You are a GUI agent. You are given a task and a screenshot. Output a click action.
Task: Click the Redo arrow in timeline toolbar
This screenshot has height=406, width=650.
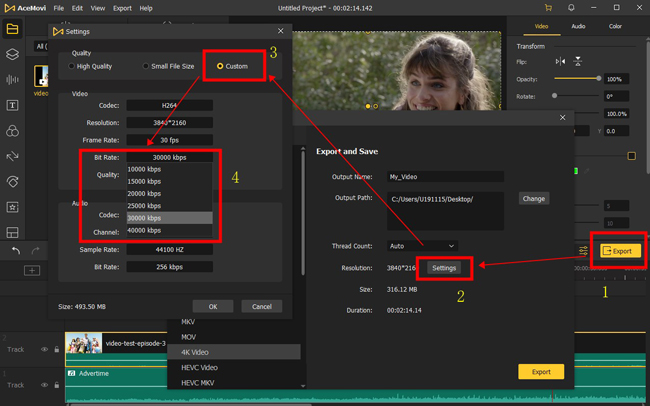35,250
